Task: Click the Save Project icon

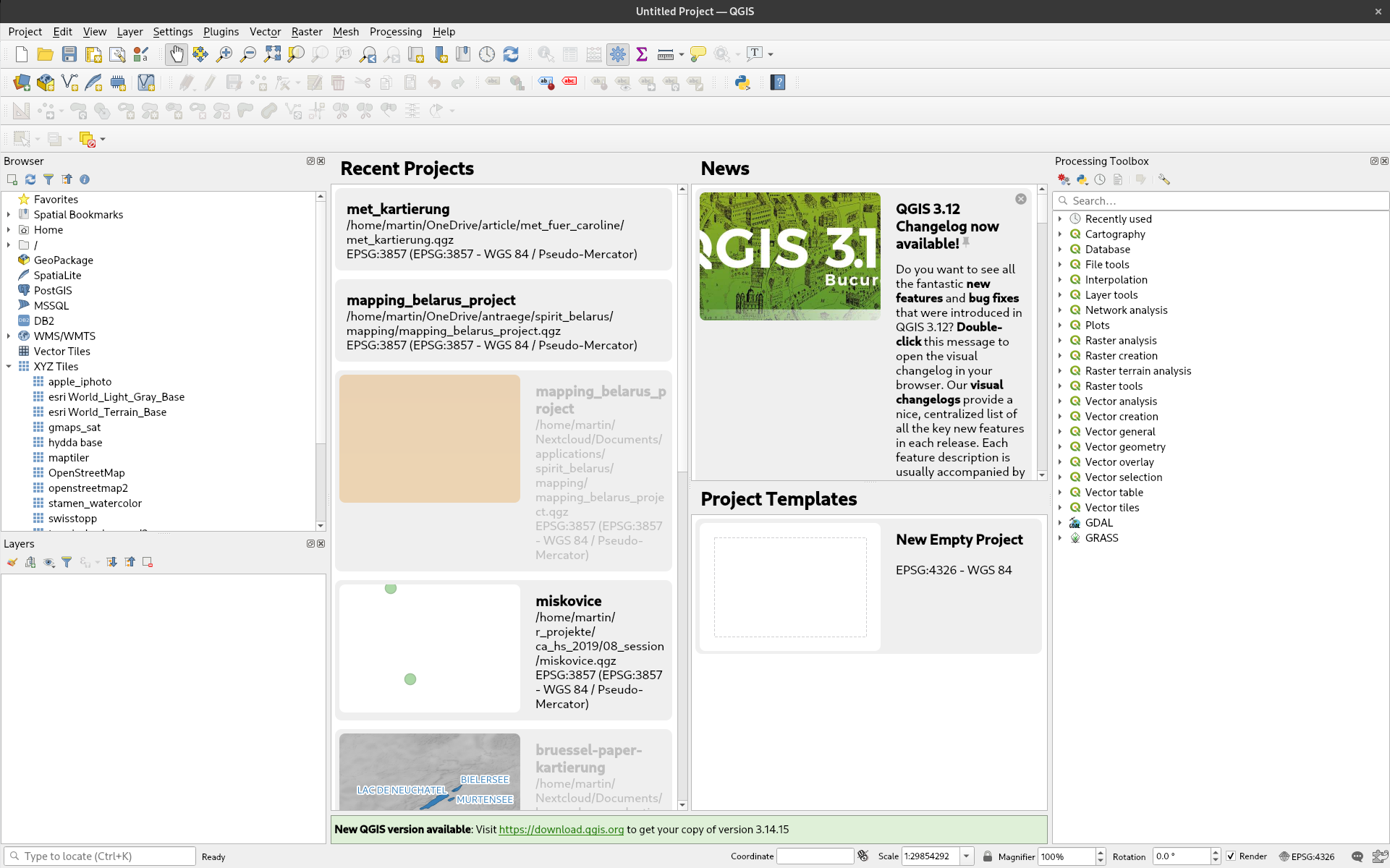Action: pyautogui.click(x=69, y=54)
